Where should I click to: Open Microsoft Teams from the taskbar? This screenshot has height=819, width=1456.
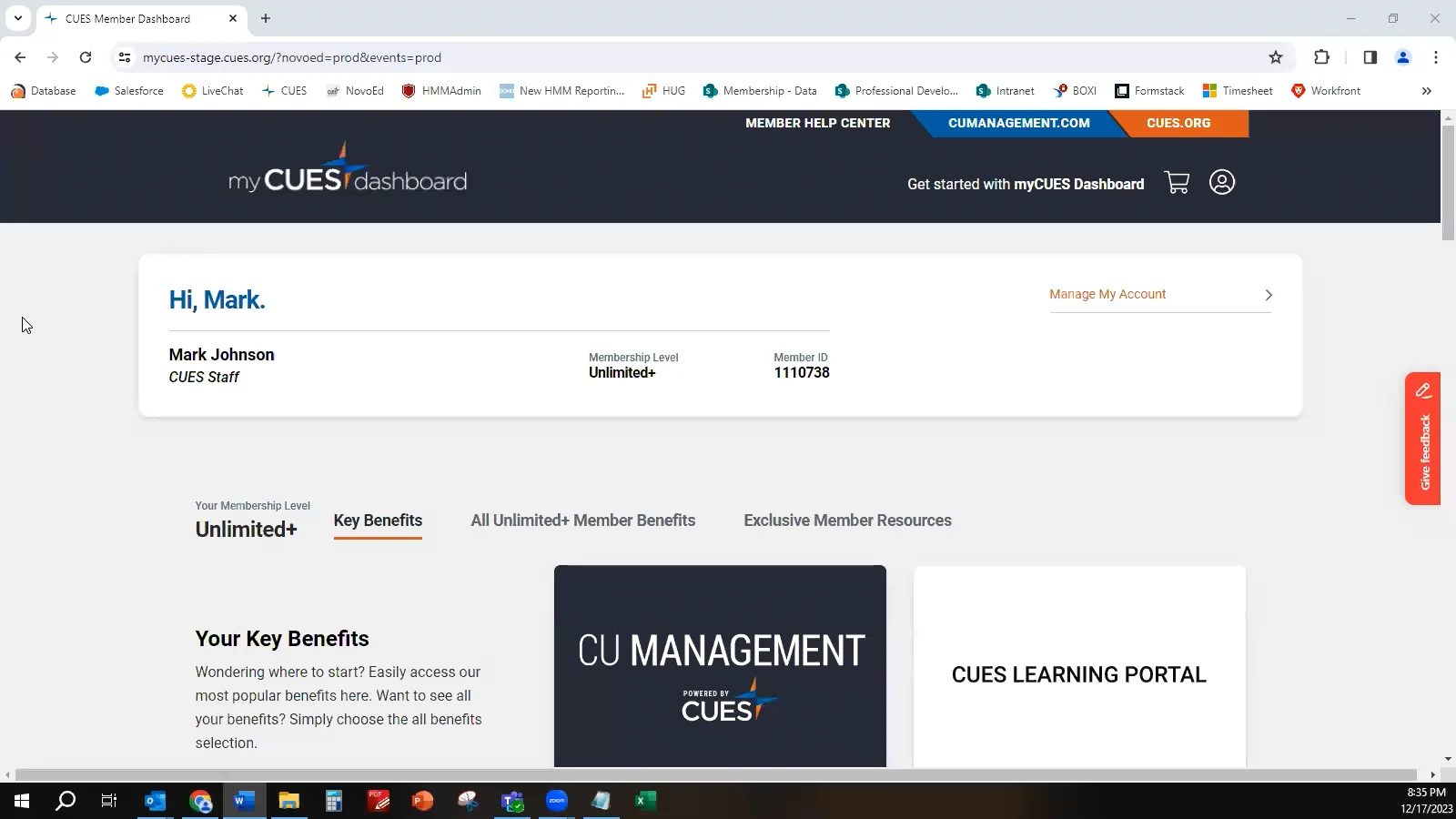coord(512,801)
